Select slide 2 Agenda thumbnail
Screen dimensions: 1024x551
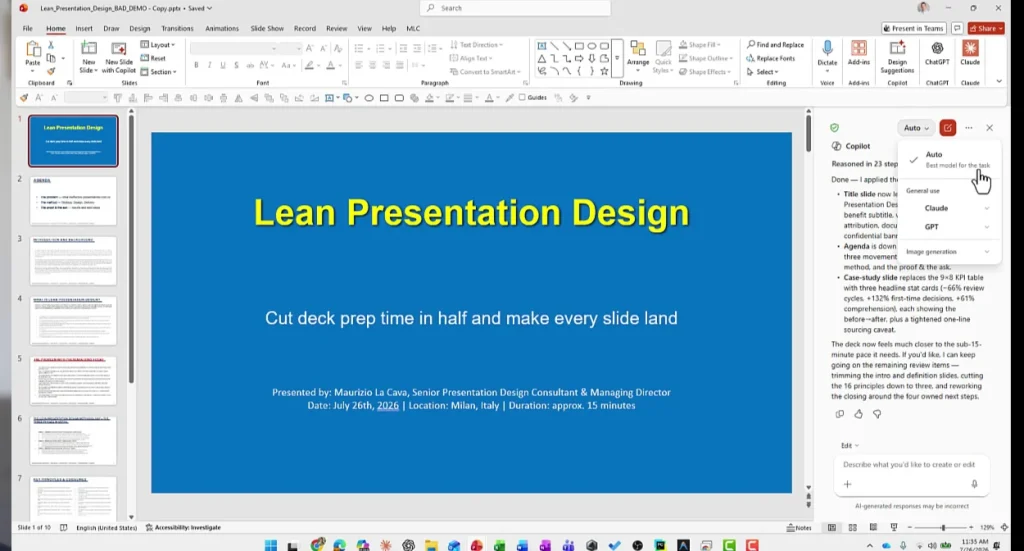coord(72,200)
